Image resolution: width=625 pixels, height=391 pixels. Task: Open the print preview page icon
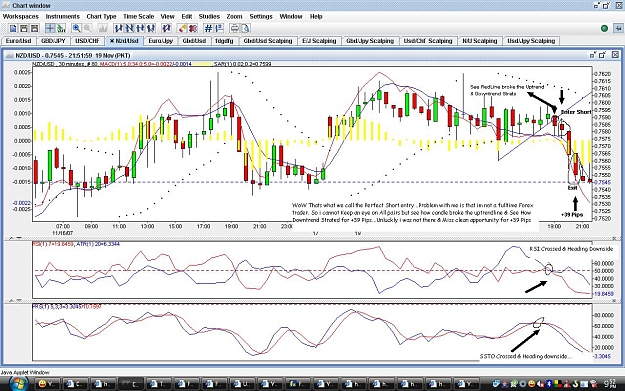(246, 28)
